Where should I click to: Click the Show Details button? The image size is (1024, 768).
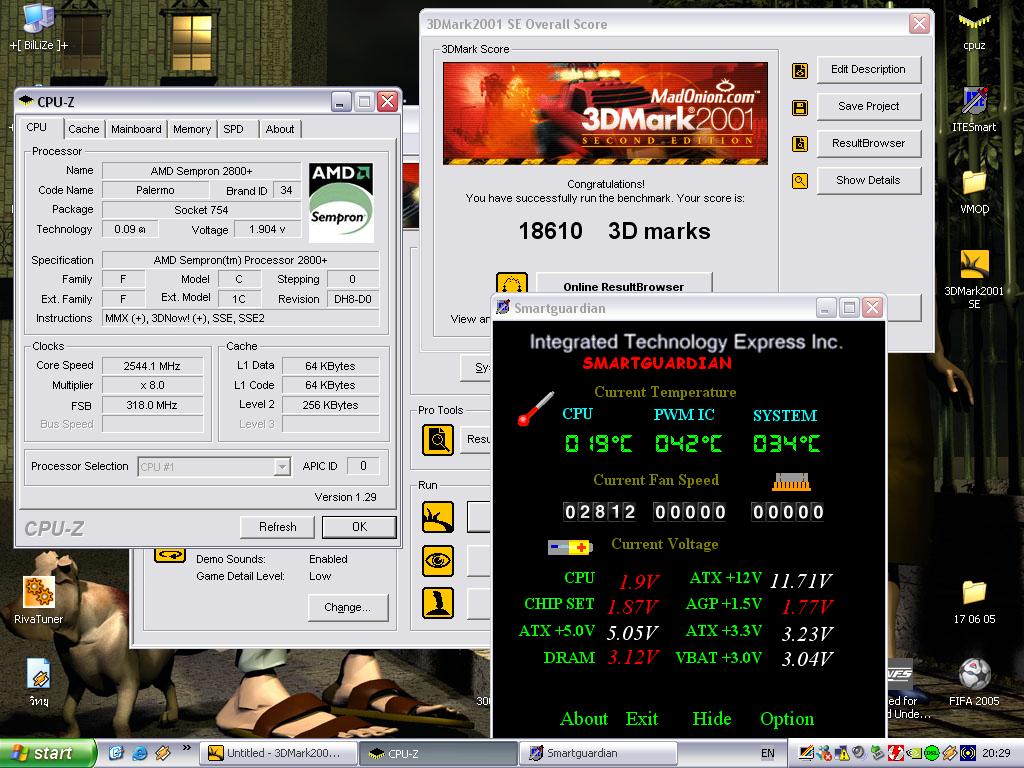(x=869, y=180)
